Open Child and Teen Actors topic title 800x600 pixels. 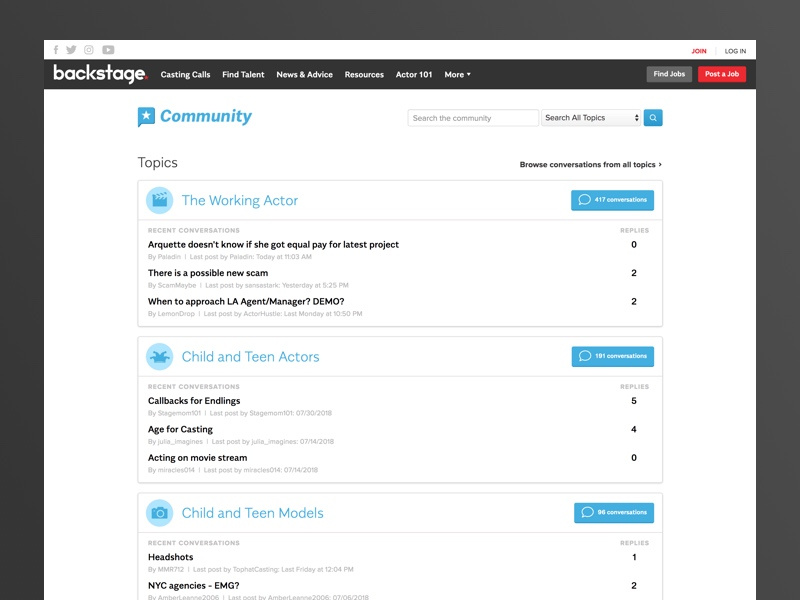[x=251, y=357]
